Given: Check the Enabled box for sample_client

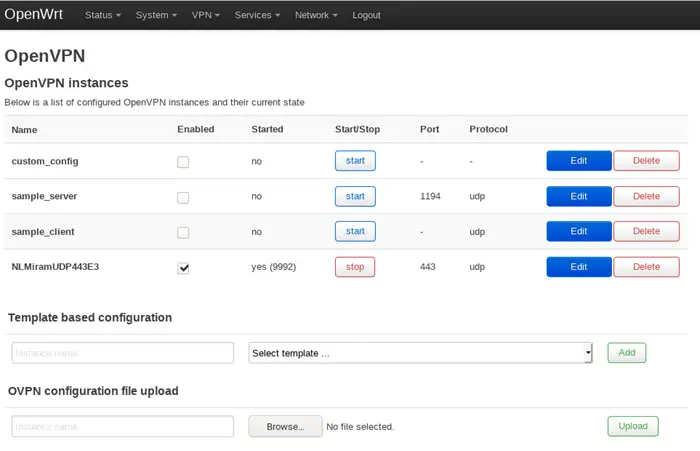Looking at the screenshot, I should pyautogui.click(x=183, y=232).
